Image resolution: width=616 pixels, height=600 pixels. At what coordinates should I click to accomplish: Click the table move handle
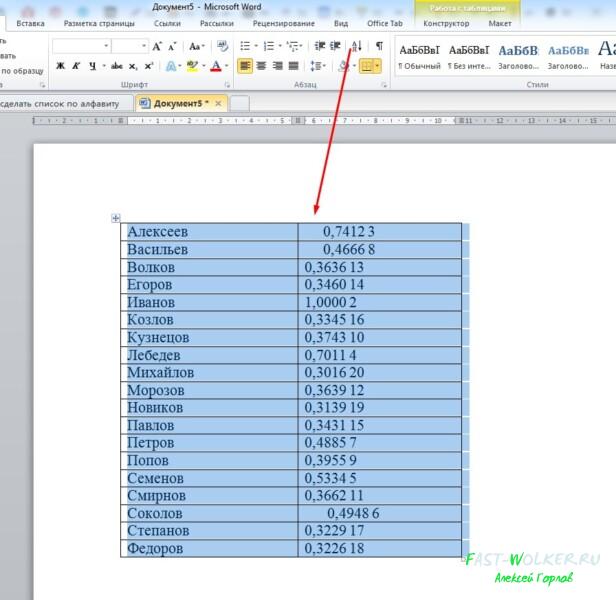coord(116,218)
